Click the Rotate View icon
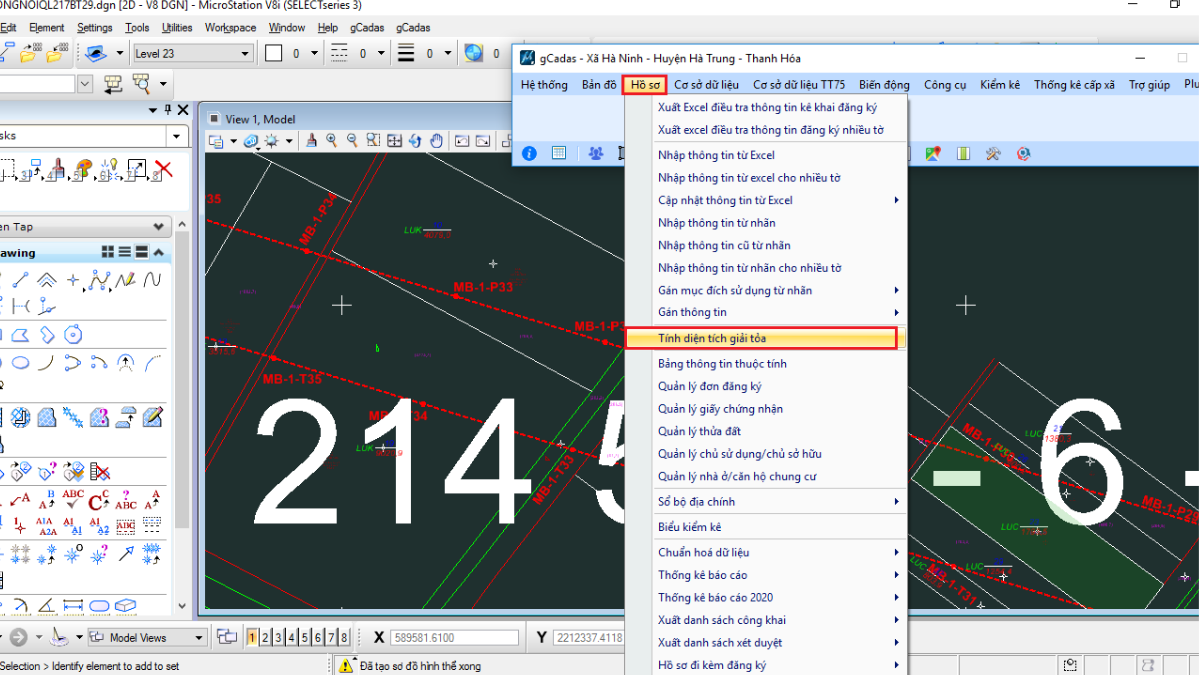 (x=416, y=141)
